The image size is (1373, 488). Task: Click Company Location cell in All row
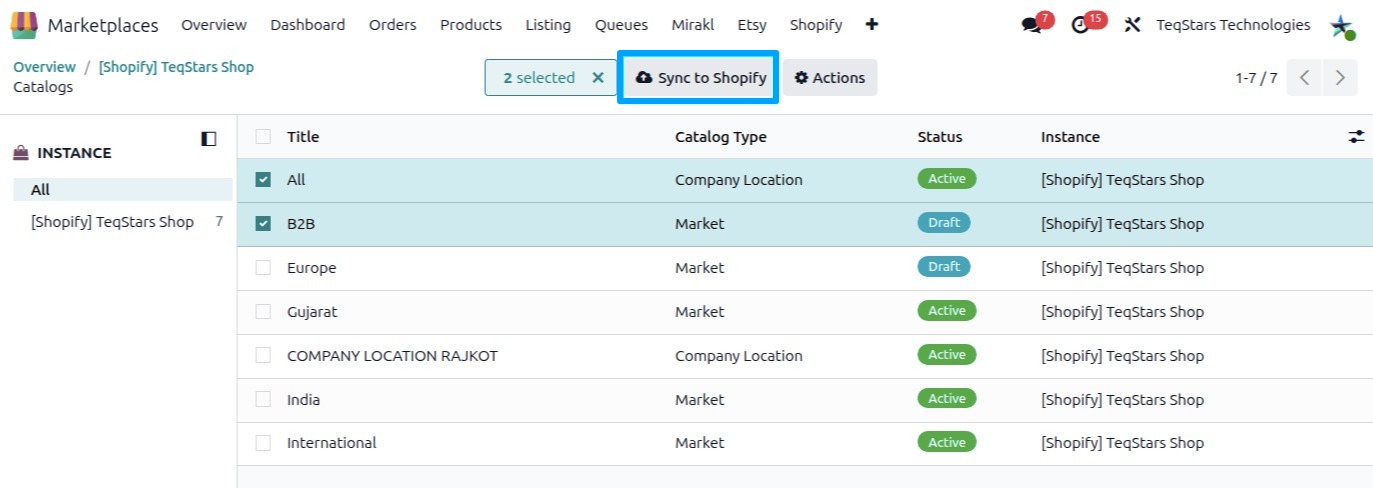[x=739, y=180]
